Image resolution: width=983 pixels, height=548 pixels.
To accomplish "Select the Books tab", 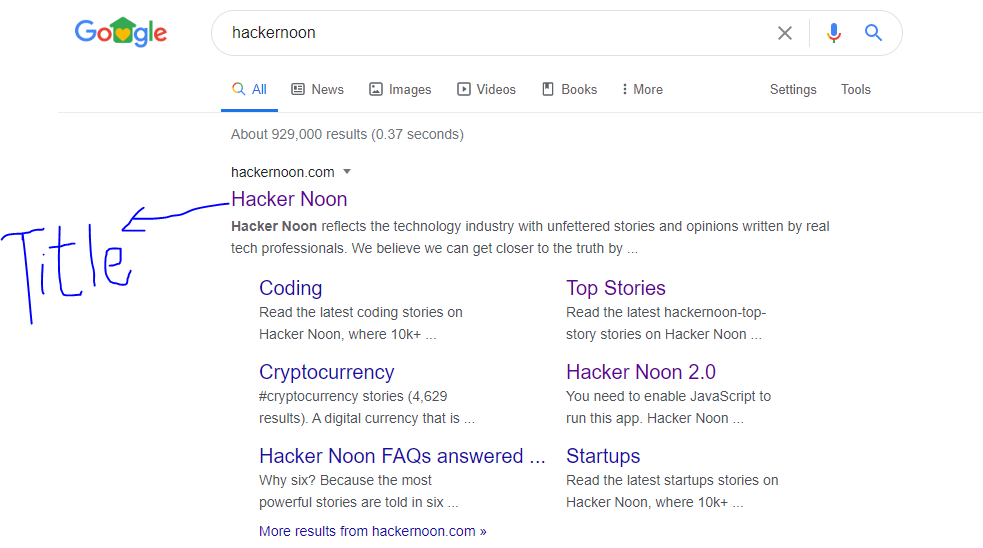I will tap(569, 89).
